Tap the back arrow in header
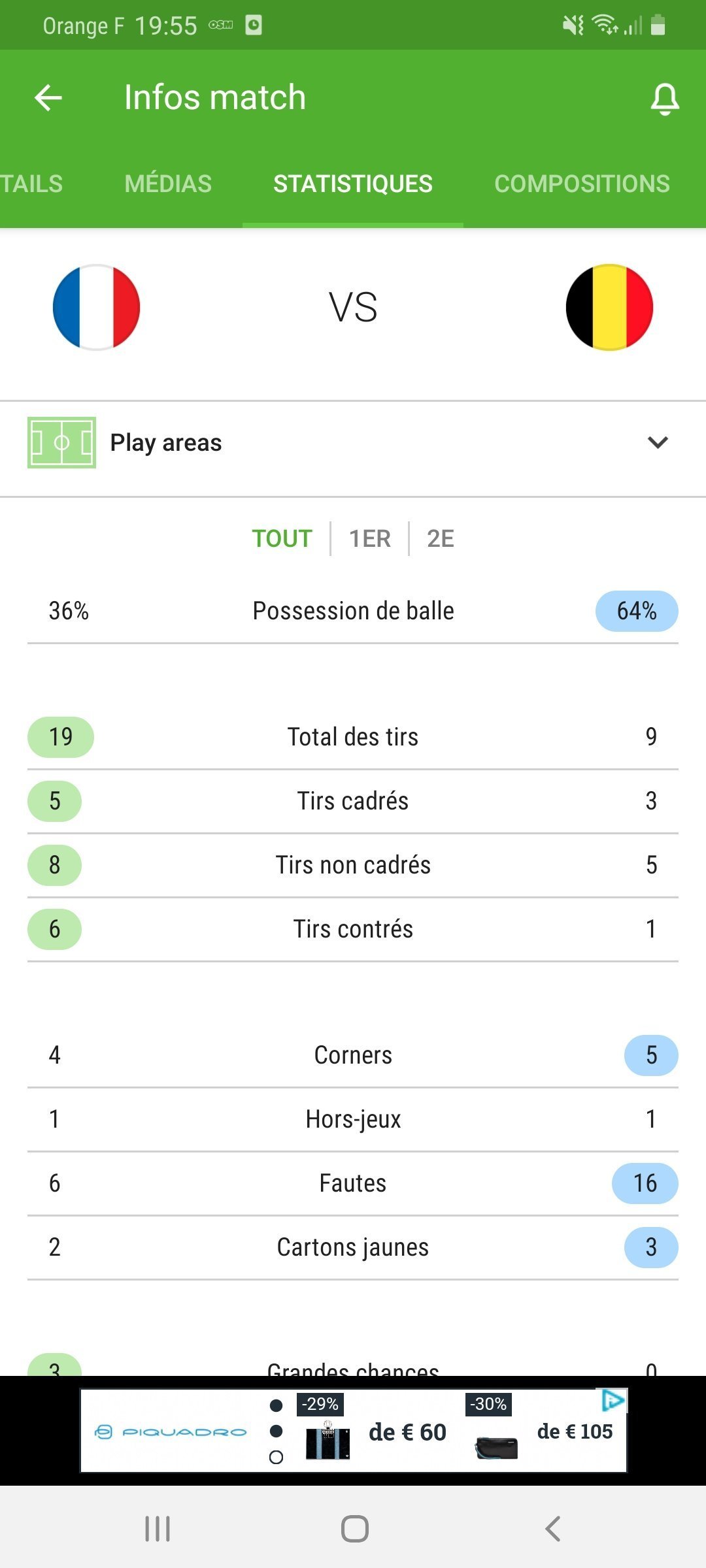Screen dimensions: 706x1568 click(x=48, y=98)
